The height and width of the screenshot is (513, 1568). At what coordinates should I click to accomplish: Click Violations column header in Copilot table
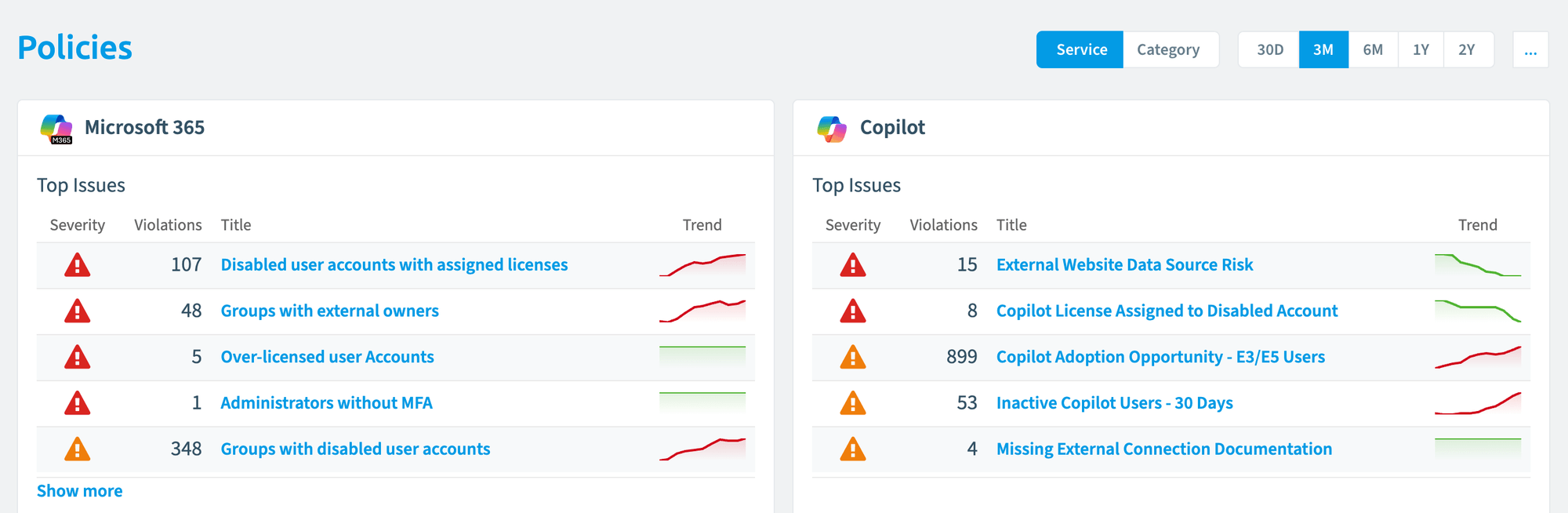[943, 225]
